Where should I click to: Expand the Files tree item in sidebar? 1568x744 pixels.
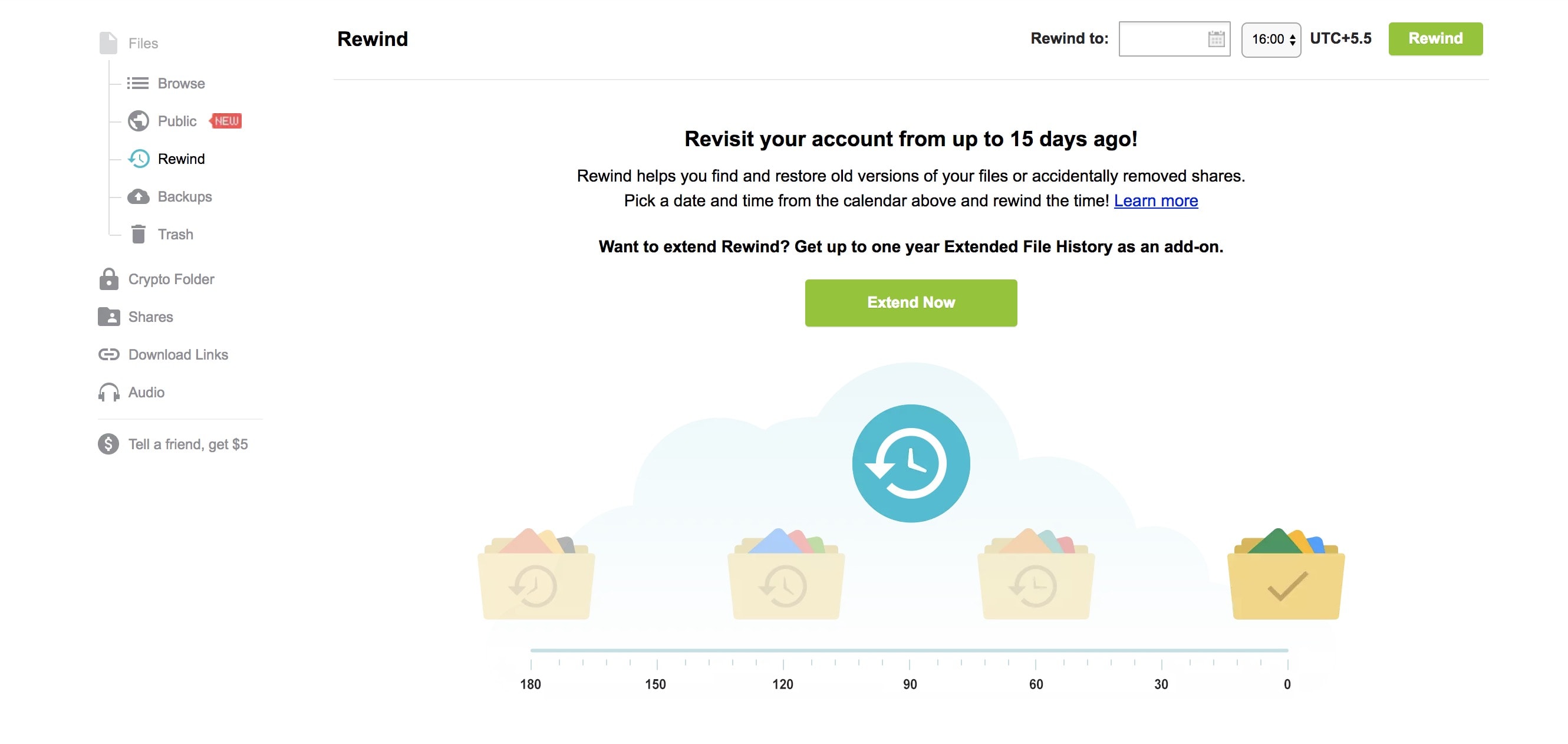(143, 42)
